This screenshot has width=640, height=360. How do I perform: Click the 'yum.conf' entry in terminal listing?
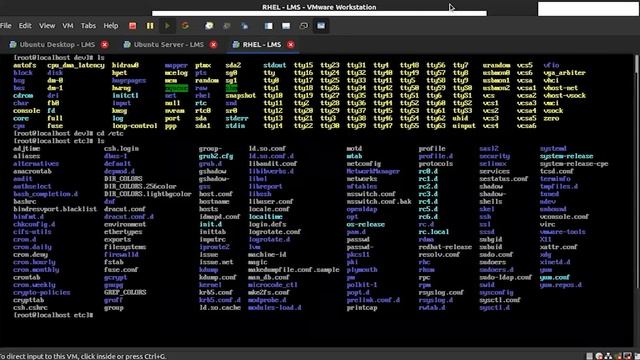click(x=554, y=278)
